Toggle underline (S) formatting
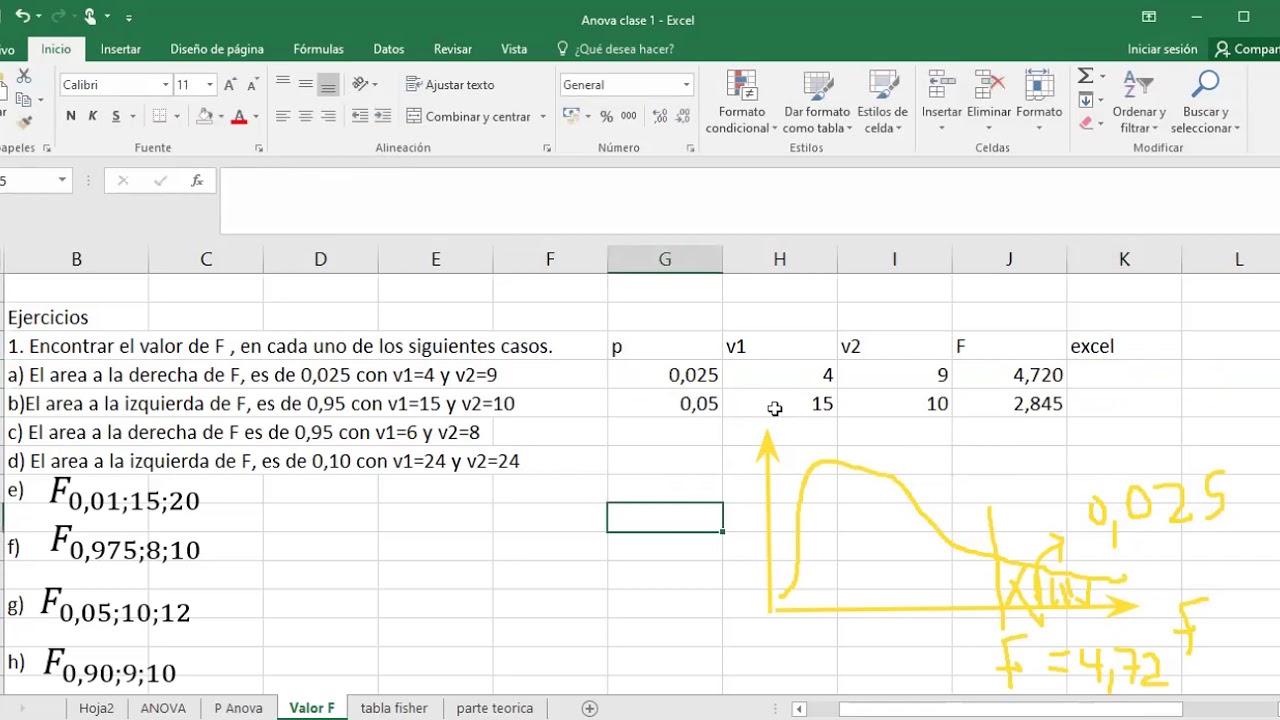Image resolution: width=1280 pixels, height=720 pixels. (x=116, y=116)
